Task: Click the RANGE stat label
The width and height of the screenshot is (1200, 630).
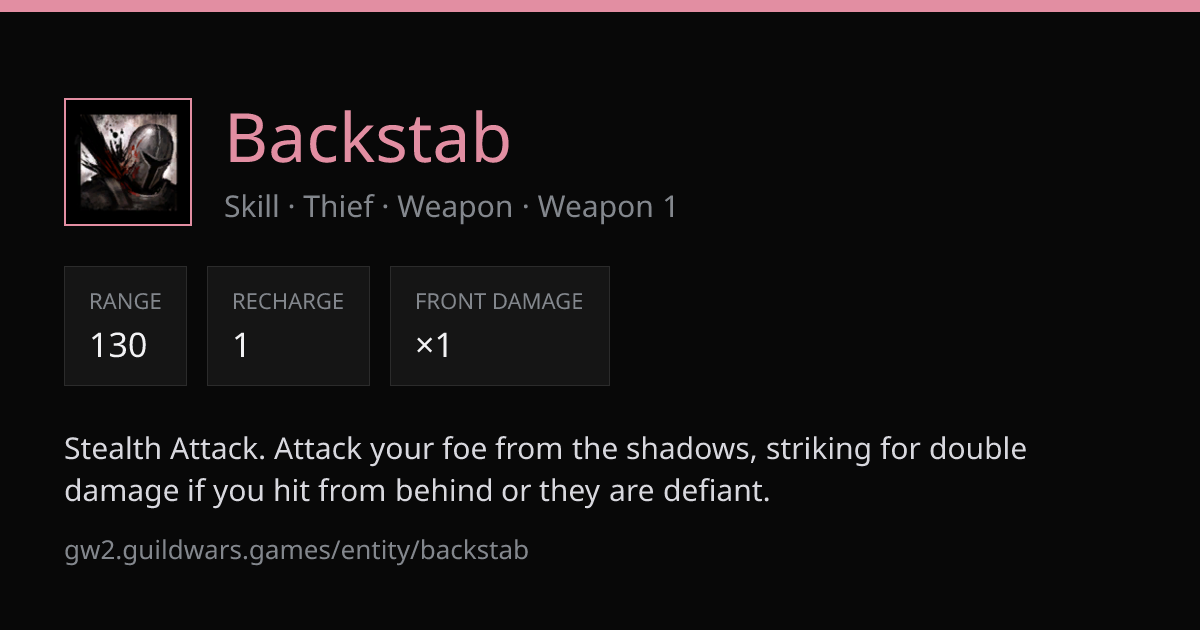Action: click(125, 301)
